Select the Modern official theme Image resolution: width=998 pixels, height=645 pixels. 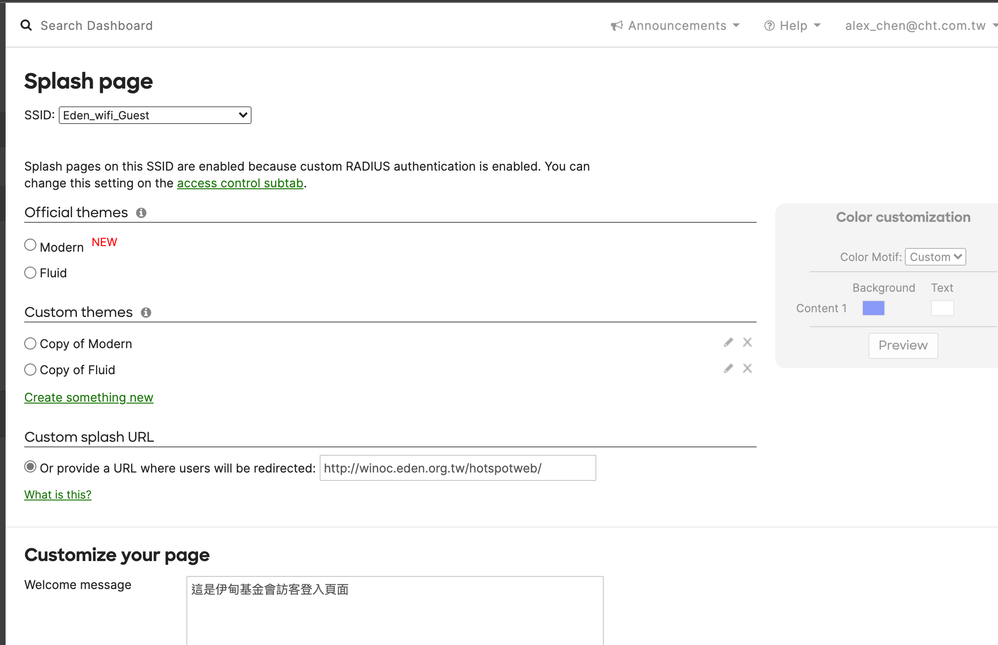click(x=29, y=244)
